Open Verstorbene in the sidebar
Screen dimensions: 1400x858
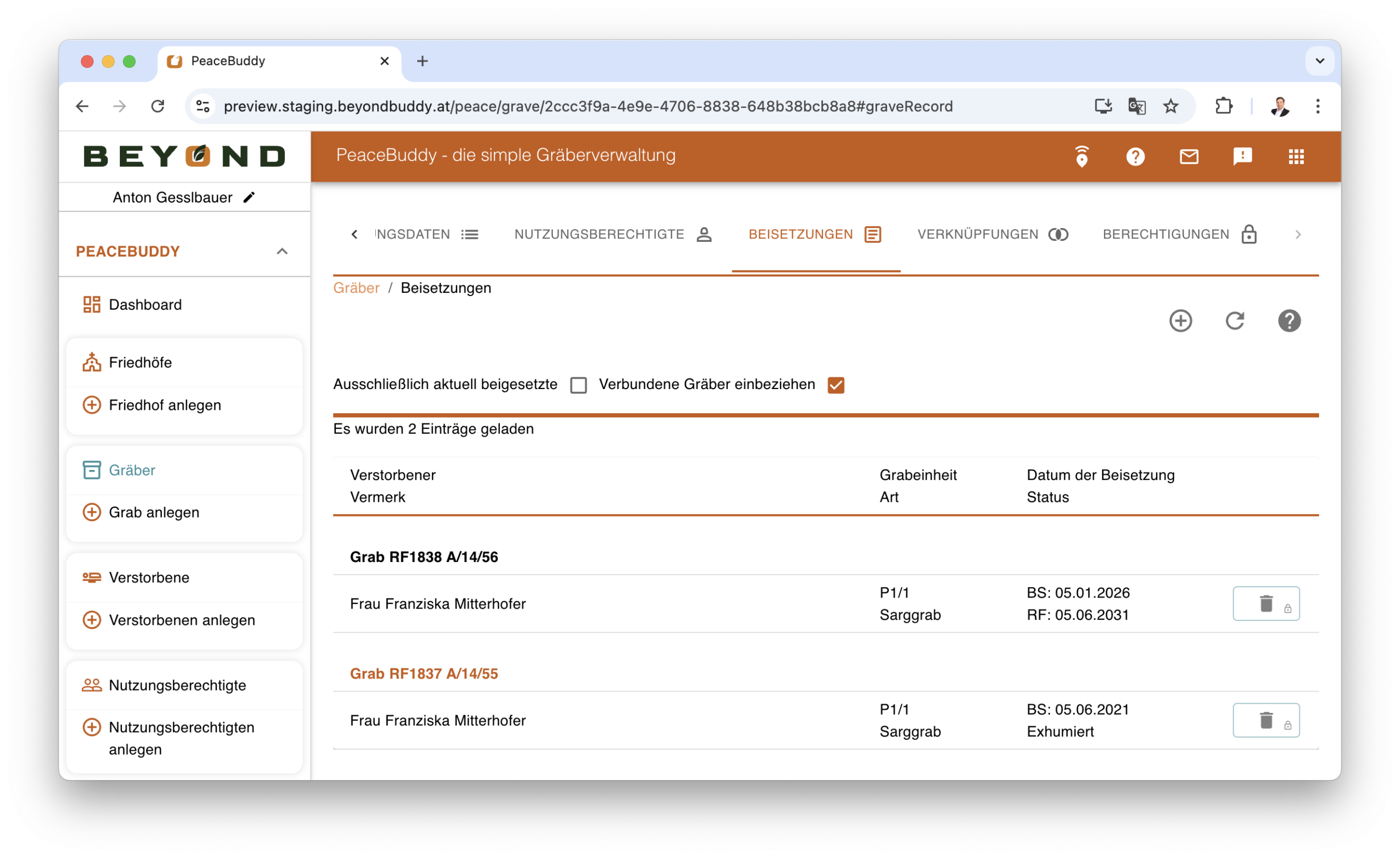coord(149,577)
